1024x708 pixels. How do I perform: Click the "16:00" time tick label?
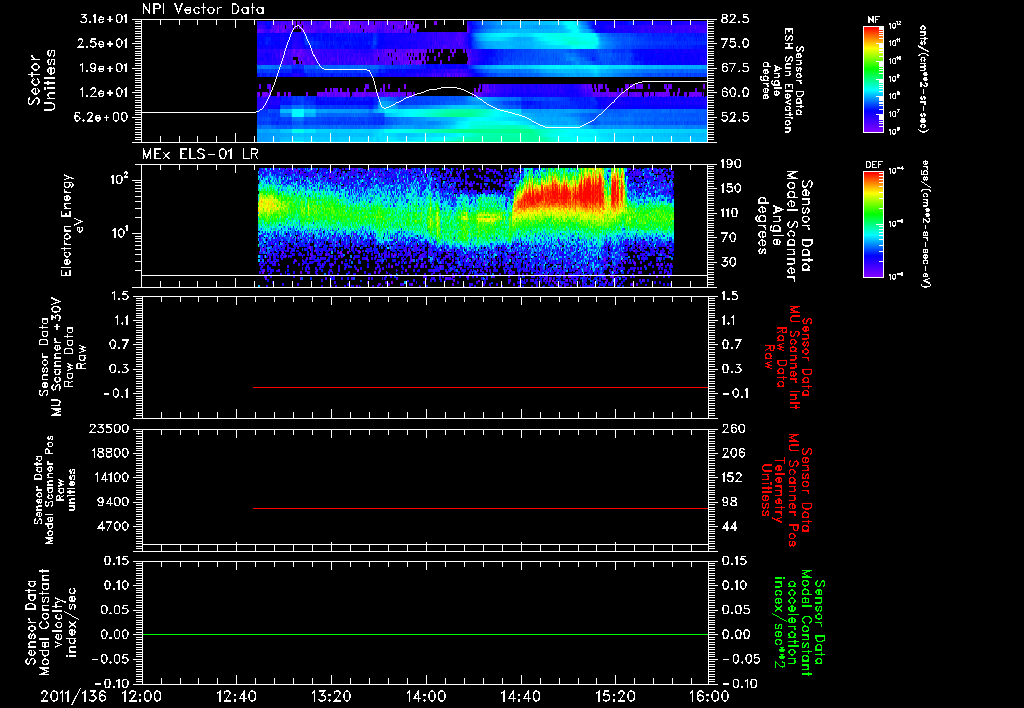coord(709,696)
